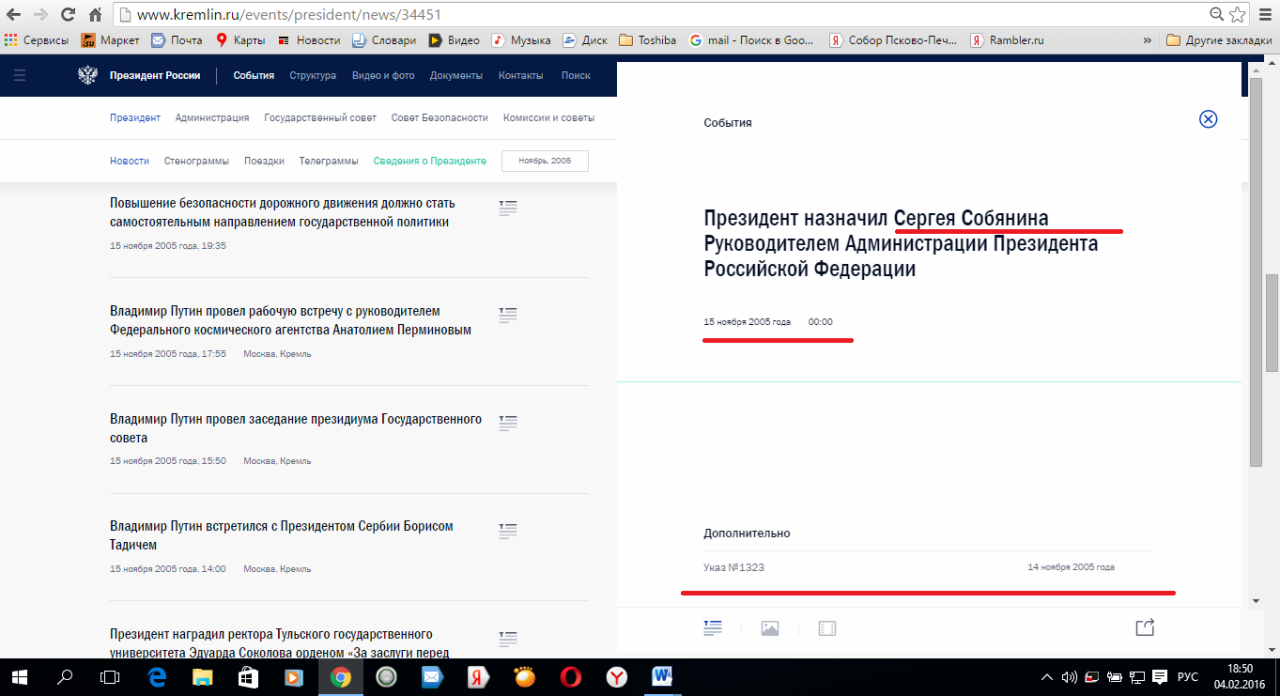Click text icon beside Борисом Тадичем news
This screenshot has height=696, width=1280.
[508, 531]
